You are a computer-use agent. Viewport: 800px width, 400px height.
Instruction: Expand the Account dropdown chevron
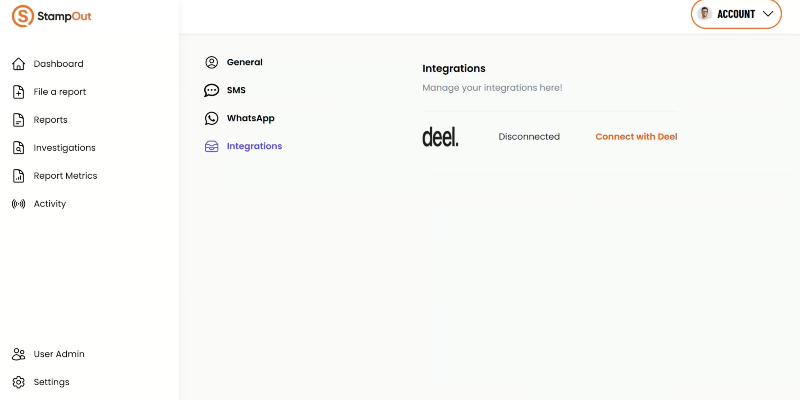(x=768, y=14)
